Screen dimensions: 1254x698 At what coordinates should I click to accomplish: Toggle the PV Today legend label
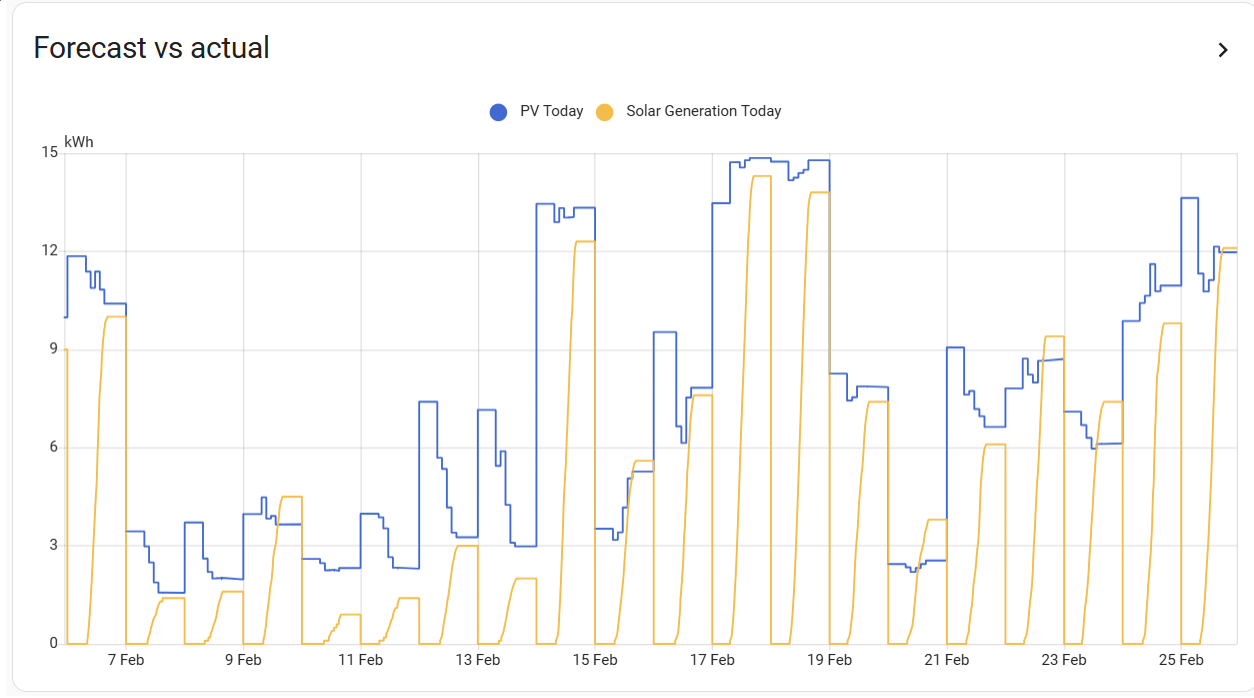tap(551, 111)
